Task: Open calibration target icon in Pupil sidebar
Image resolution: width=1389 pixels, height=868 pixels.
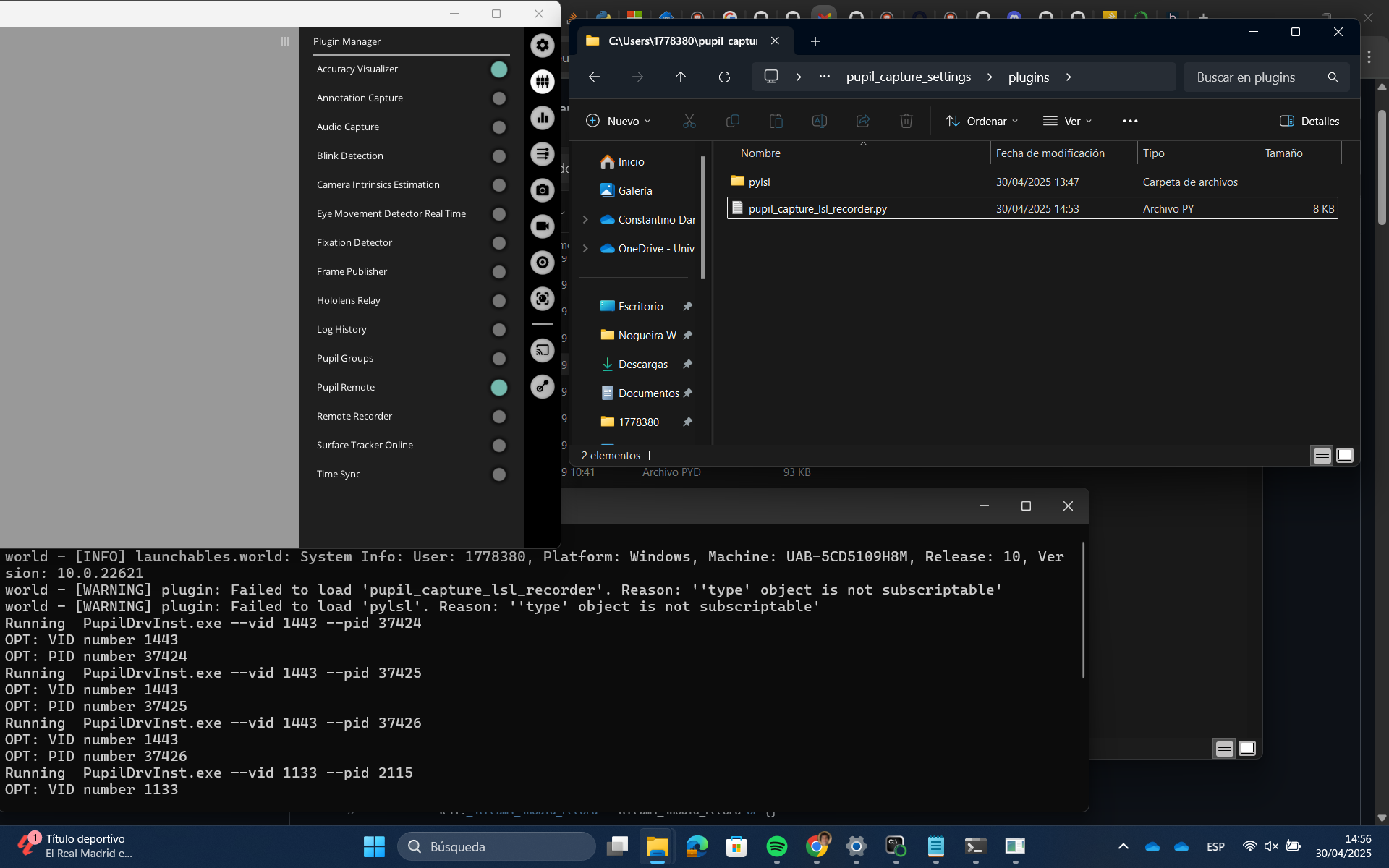Action: point(542,299)
